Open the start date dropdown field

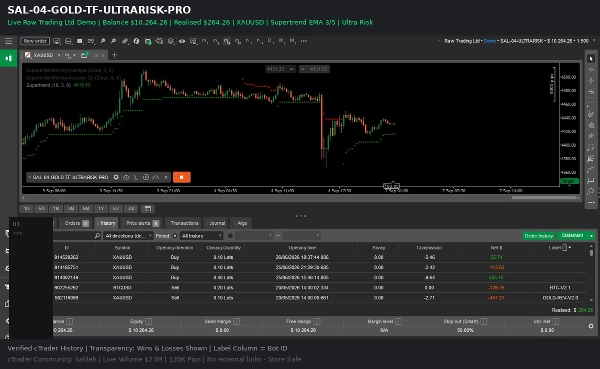[x=254, y=236]
